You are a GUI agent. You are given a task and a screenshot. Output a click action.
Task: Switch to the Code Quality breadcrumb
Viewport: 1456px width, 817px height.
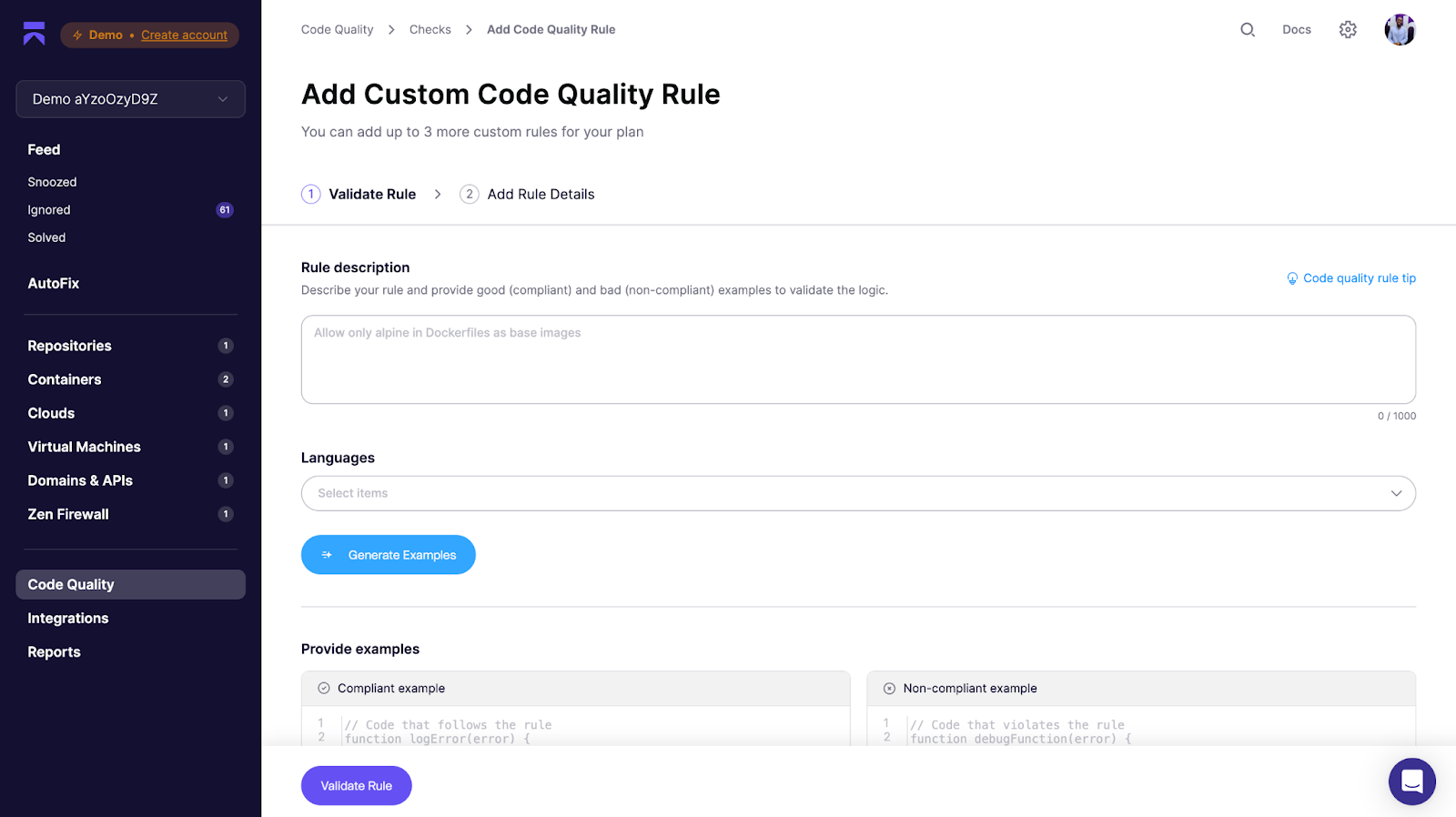pos(337,29)
